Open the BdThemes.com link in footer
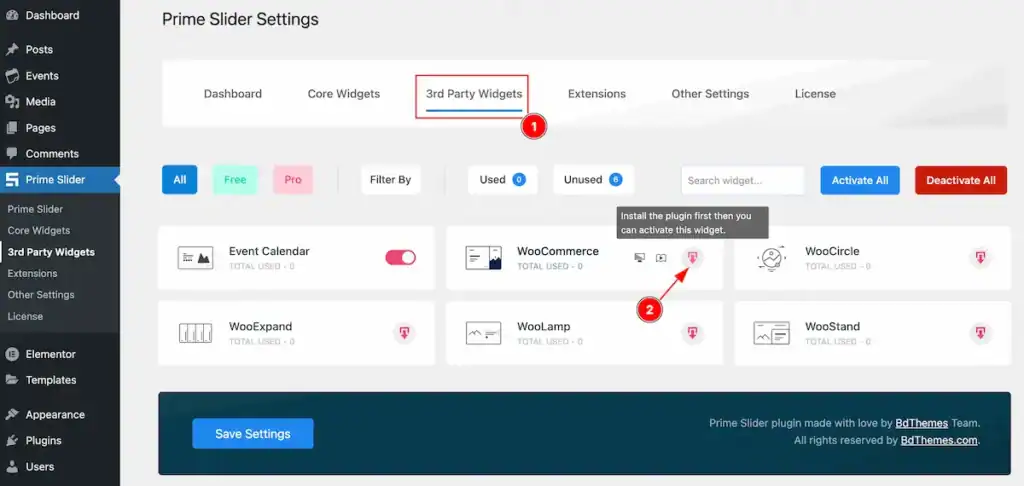The height and width of the screenshot is (486, 1024). 939,440
